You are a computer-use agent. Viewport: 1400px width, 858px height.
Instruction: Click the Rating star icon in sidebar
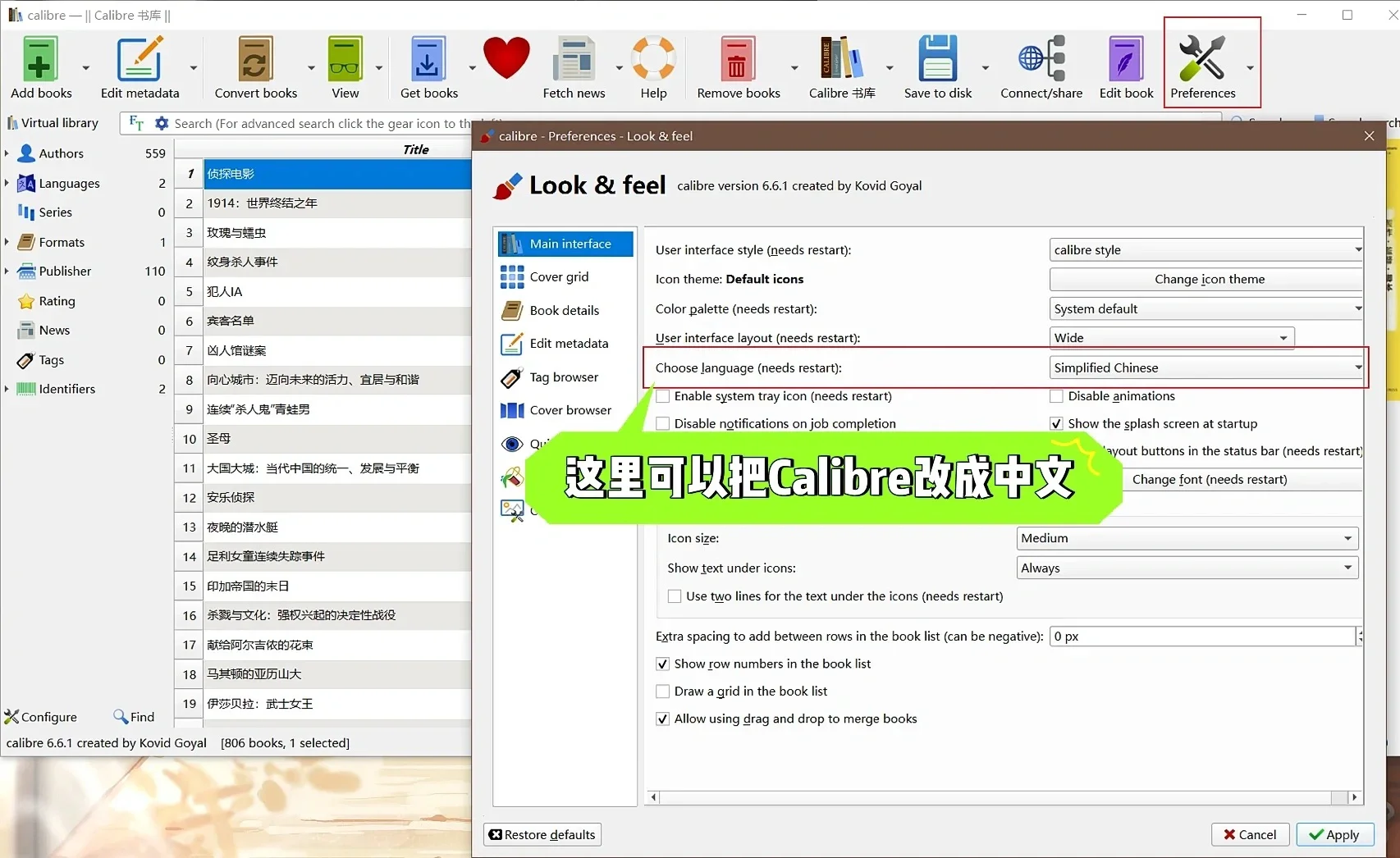pyautogui.click(x=26, y=301)
